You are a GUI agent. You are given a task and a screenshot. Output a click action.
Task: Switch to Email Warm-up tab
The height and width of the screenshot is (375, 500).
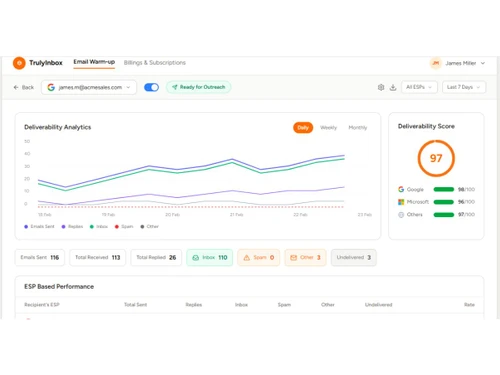click(94, 62)
